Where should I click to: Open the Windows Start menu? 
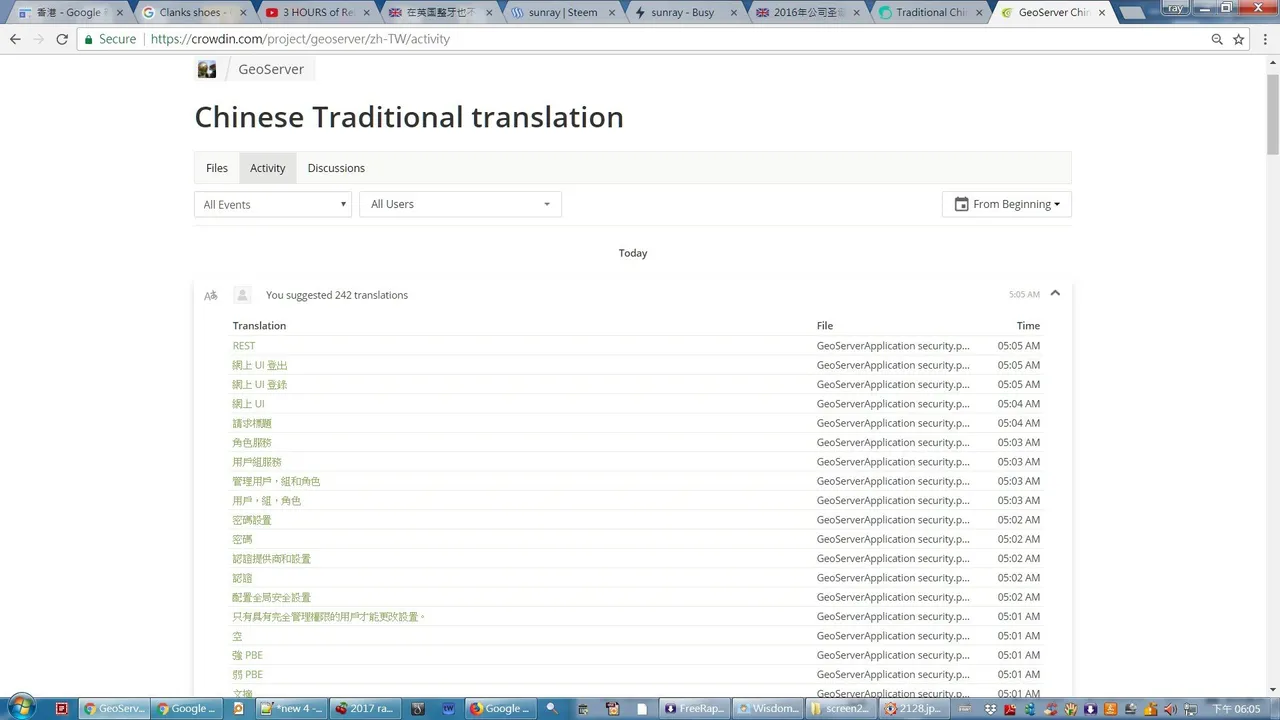(x=20, y=706)
